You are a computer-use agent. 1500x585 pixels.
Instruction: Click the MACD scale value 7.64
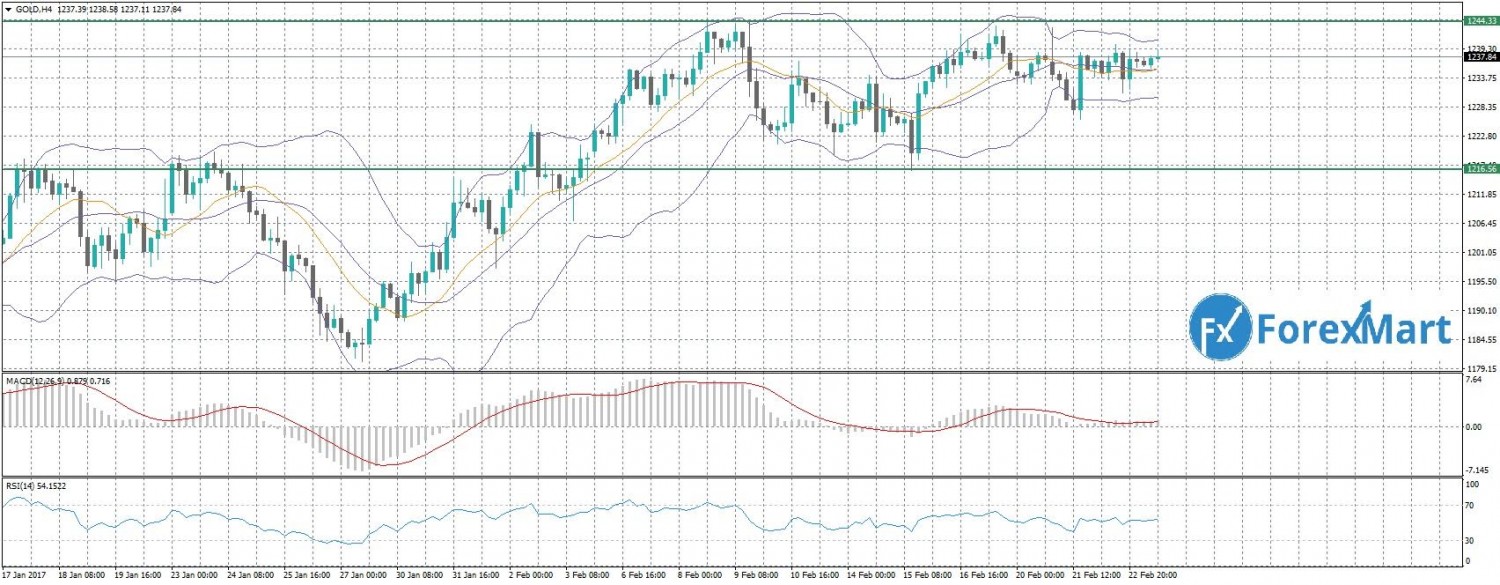click(x=1473, y=380)
